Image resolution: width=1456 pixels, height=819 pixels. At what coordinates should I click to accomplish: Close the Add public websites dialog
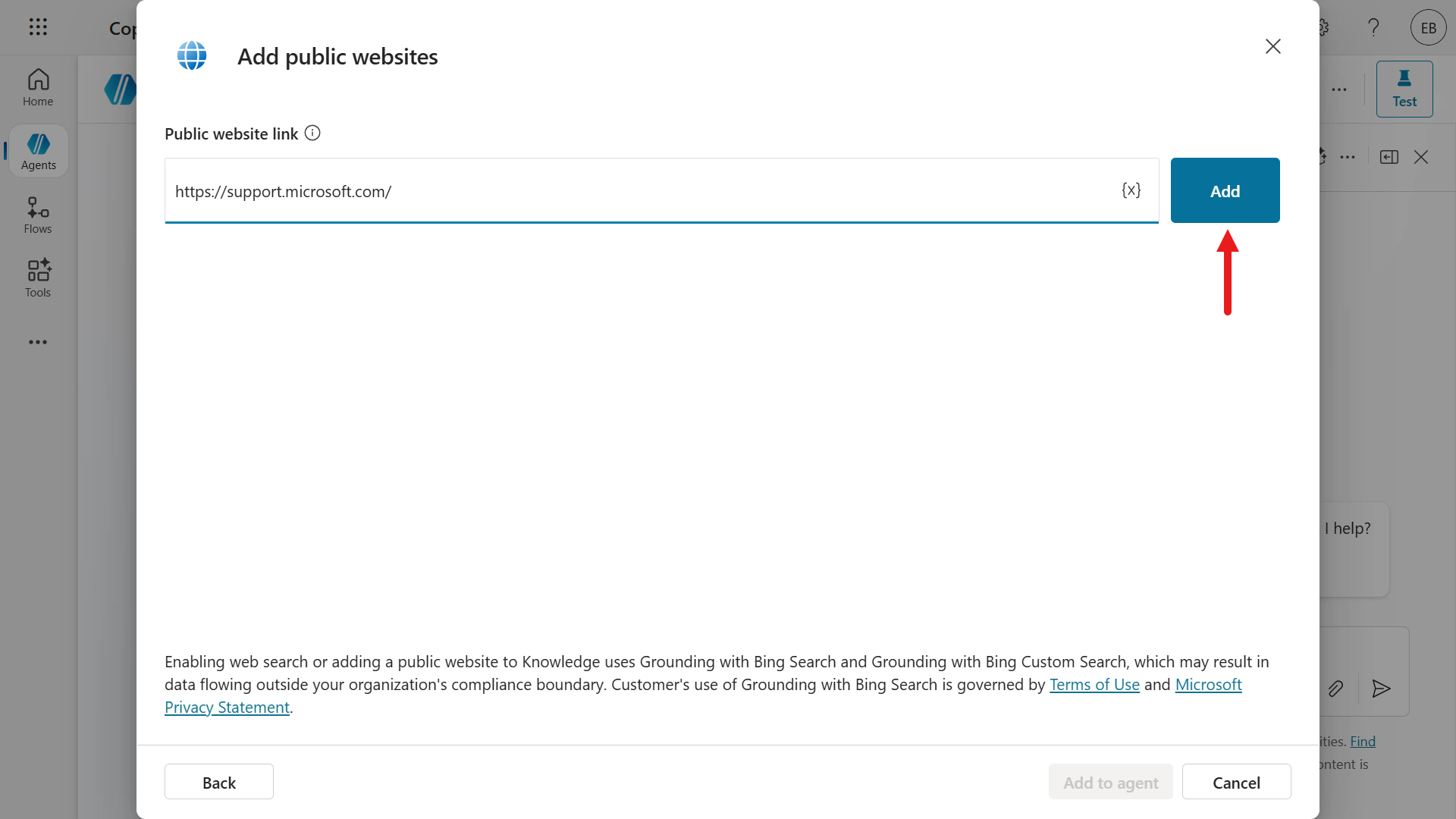click(1272, 46)
